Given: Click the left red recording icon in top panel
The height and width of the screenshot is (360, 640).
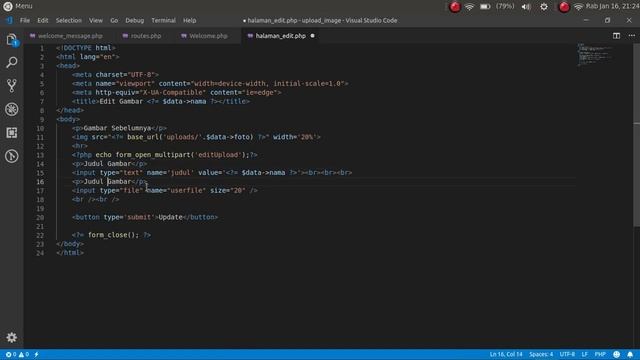Looking at the screenshot, I should (455, 7).
